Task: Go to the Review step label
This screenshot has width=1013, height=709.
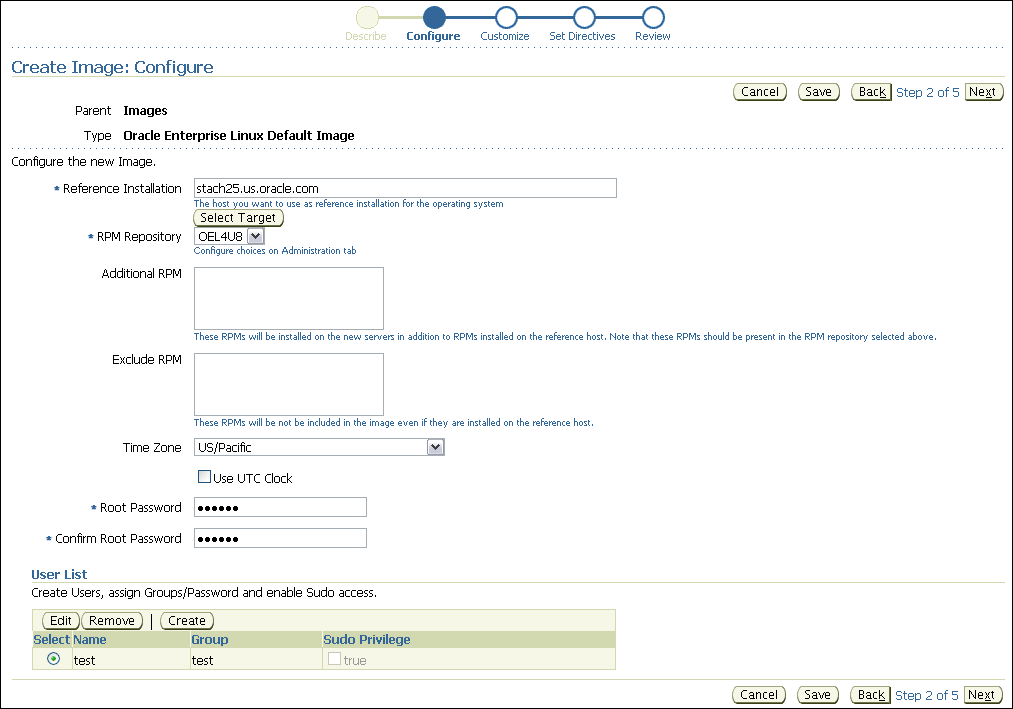Action: 653,36
